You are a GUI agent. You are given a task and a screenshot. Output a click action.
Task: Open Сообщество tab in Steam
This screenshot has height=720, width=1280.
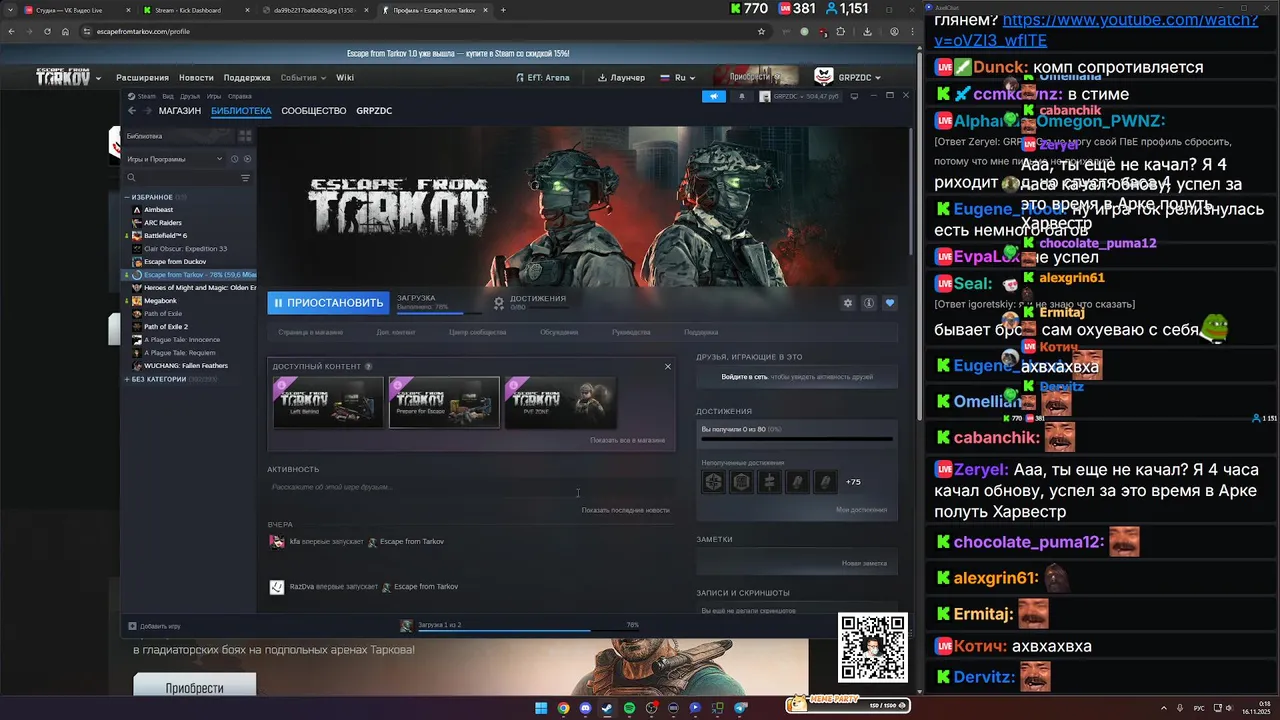pyautogui.click(x=314, y=111)
